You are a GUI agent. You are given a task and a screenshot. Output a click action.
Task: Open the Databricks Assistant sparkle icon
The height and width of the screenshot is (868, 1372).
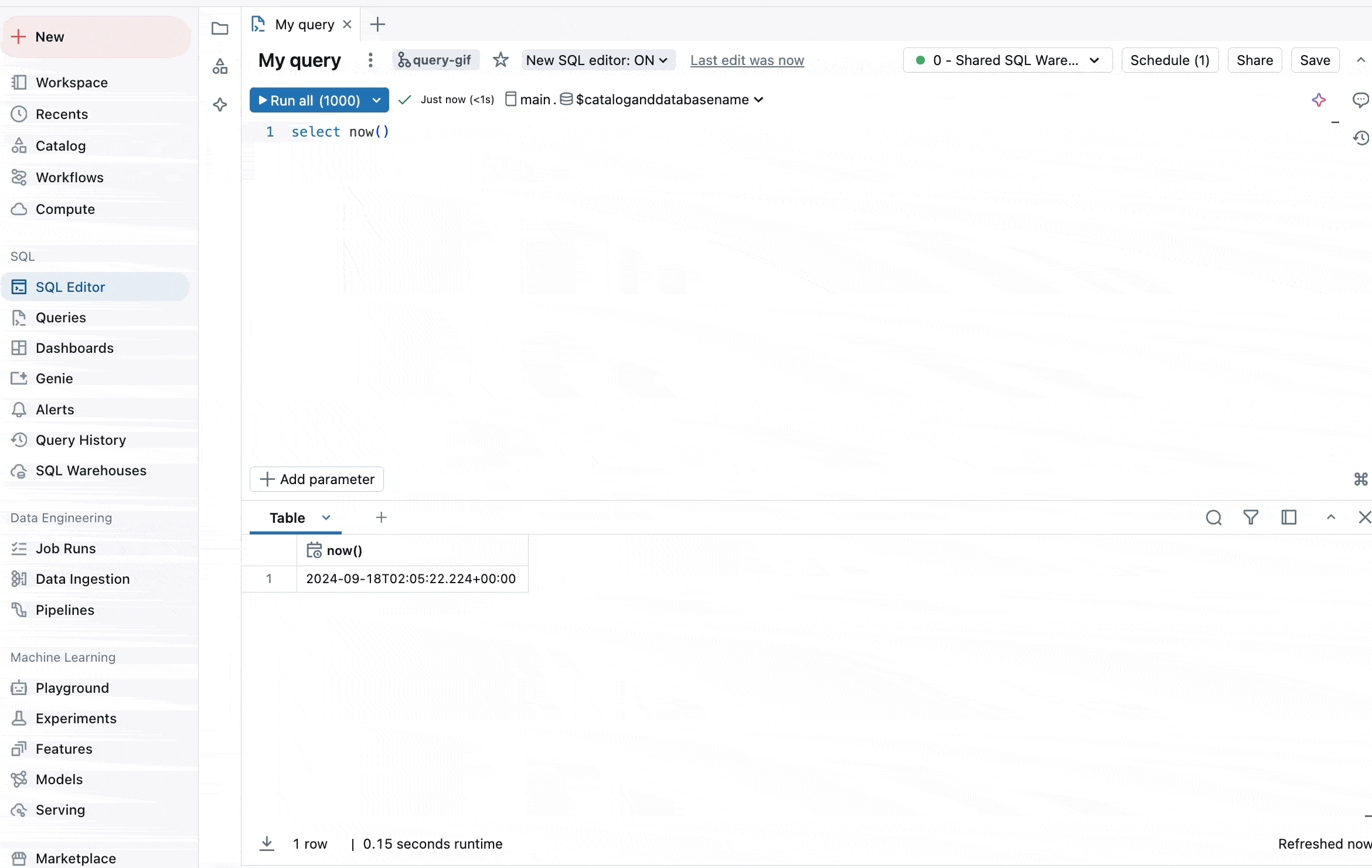coord(1319,100)
